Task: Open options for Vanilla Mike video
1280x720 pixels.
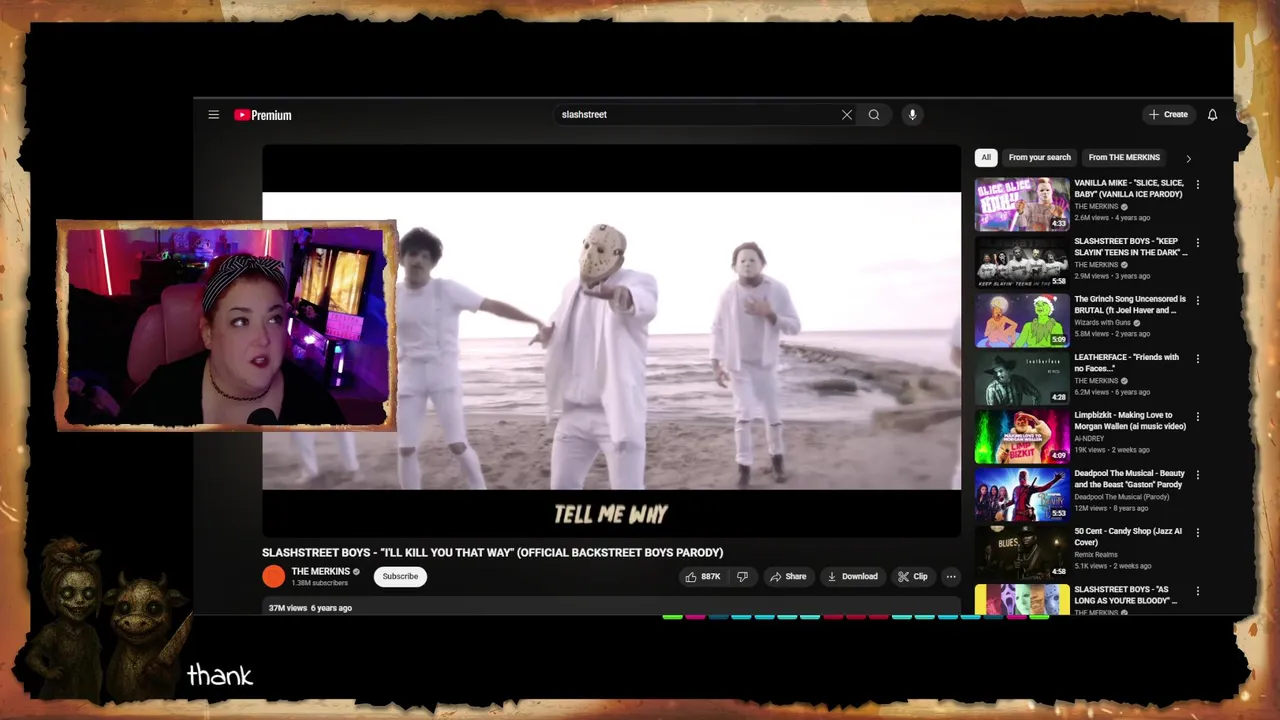Action: [1198, 185]
